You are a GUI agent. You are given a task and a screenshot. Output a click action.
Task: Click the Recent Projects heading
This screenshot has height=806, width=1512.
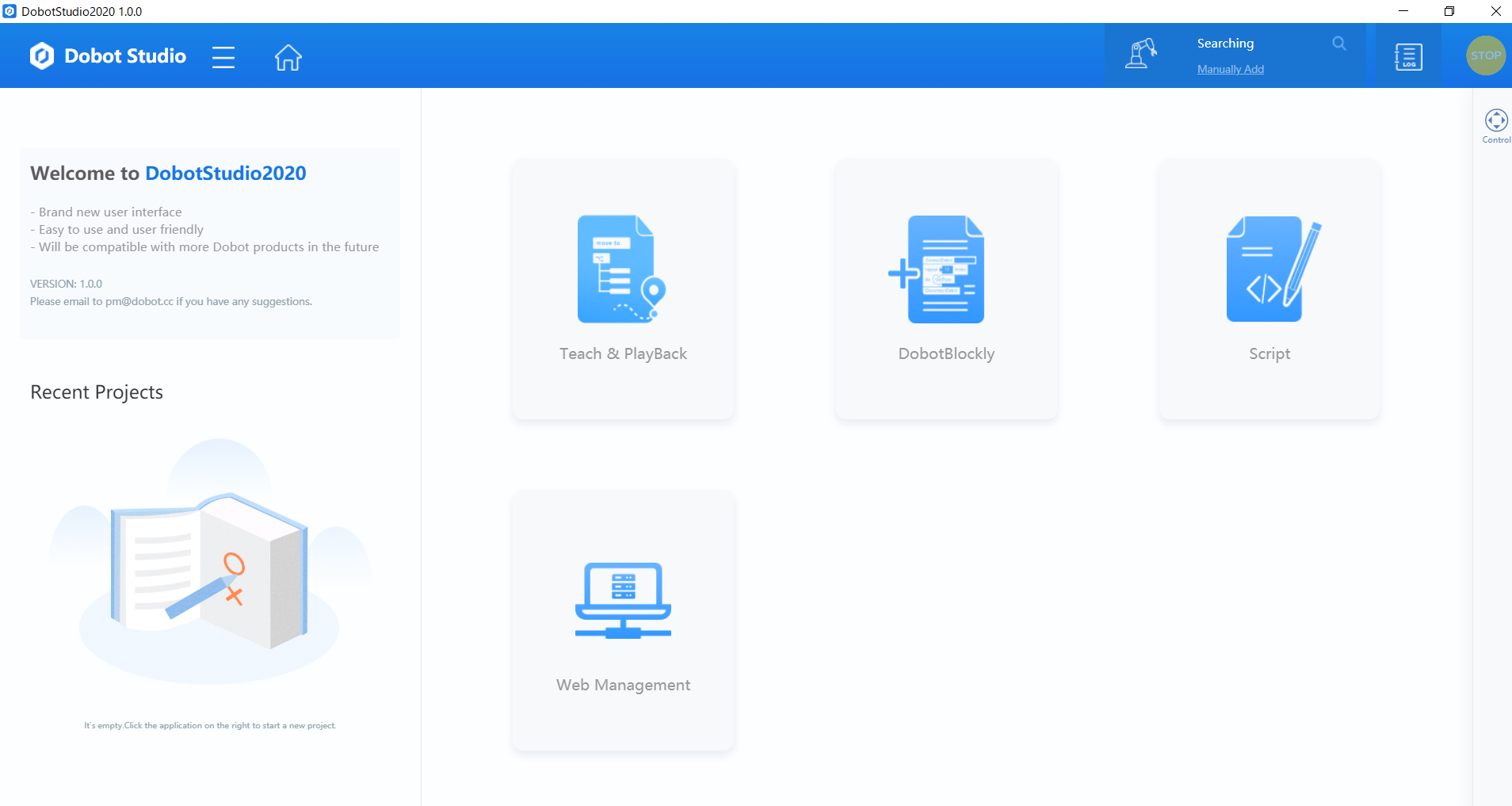(x=97, y=392)
